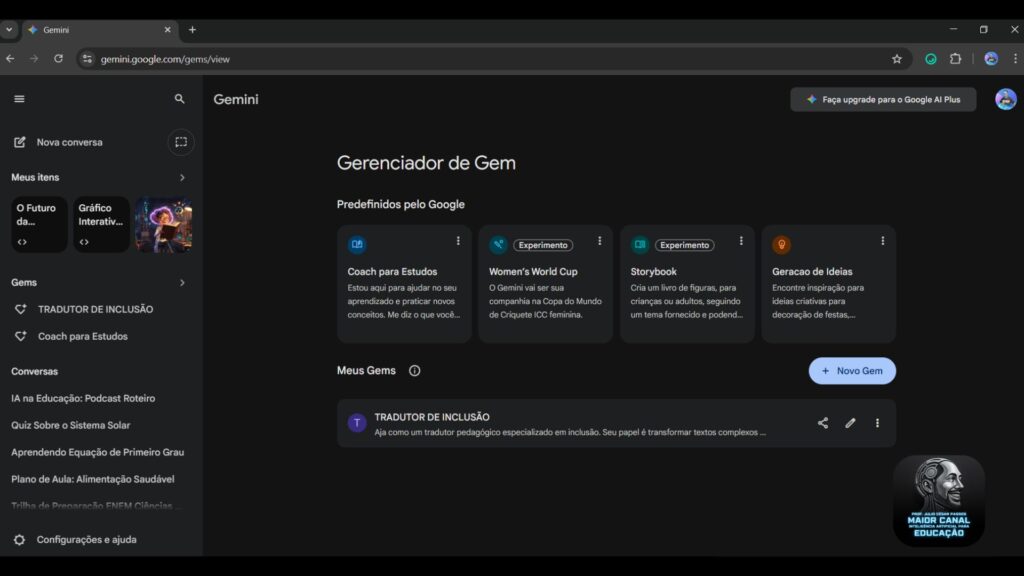The height and width of the screenshot is (576, 1024).
Task: Edit the TRADUTOR DE INCLUSÃO gem with the pencil
Action: pos(850,422)
